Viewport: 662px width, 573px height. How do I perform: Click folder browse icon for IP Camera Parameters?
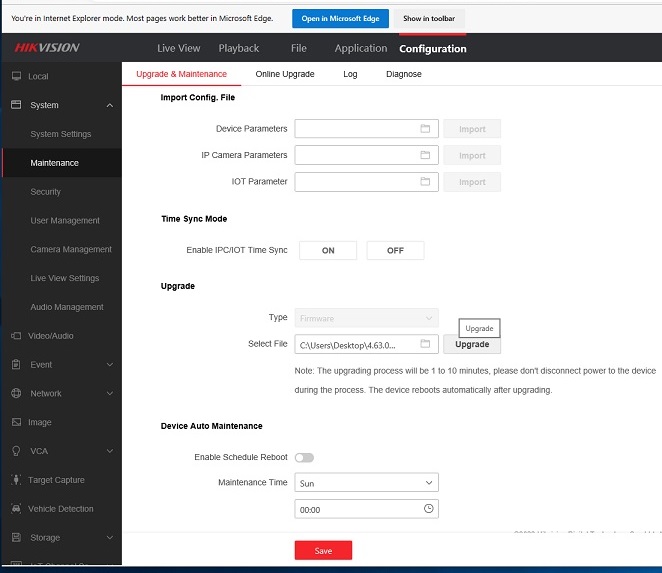(425, 155)
